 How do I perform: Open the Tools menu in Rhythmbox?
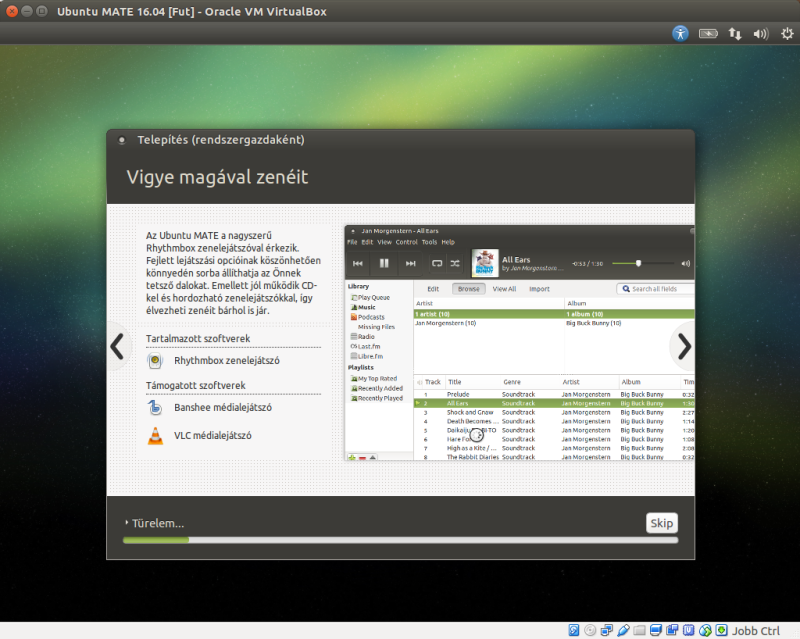pyautogui.click(x=430, y=242)
